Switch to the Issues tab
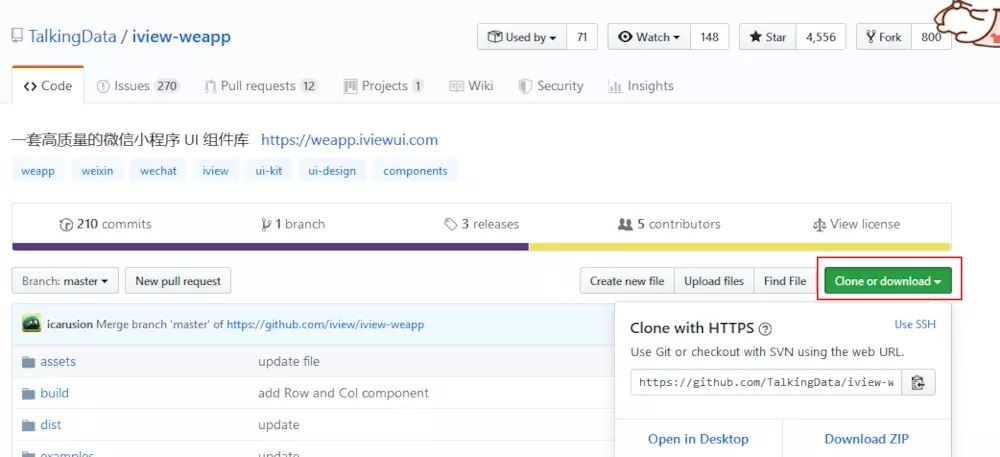The width and height of the screenshot is (1000, 457). [138, 85]
